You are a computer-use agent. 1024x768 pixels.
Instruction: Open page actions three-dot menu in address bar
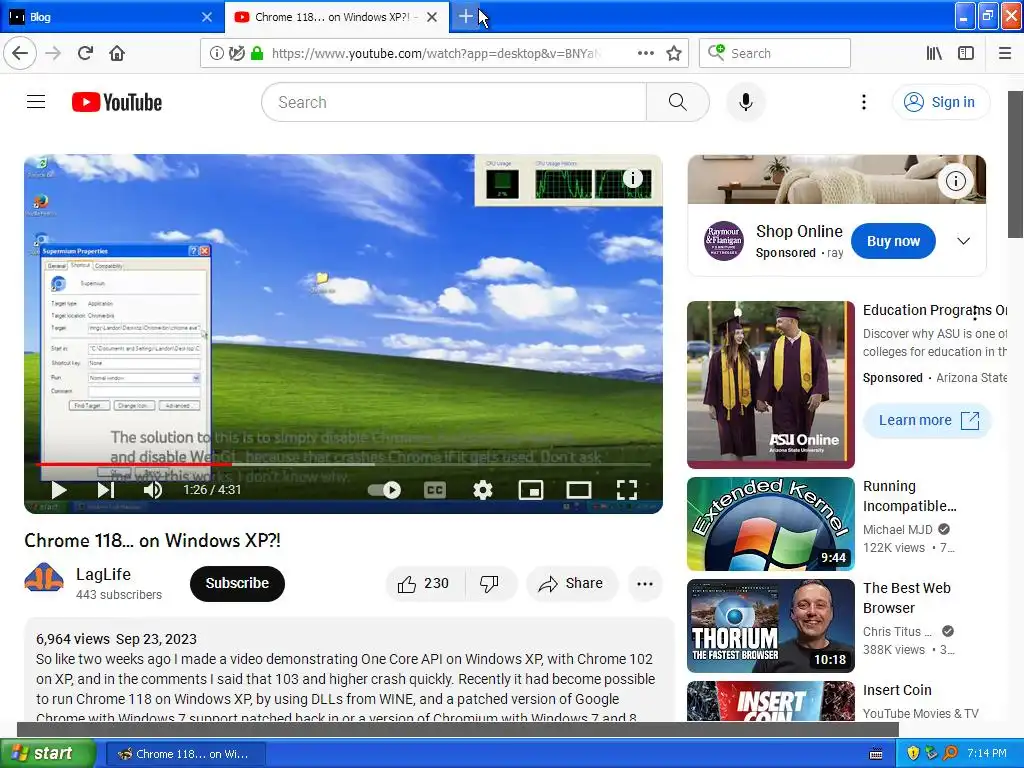[x=645, y=53]
